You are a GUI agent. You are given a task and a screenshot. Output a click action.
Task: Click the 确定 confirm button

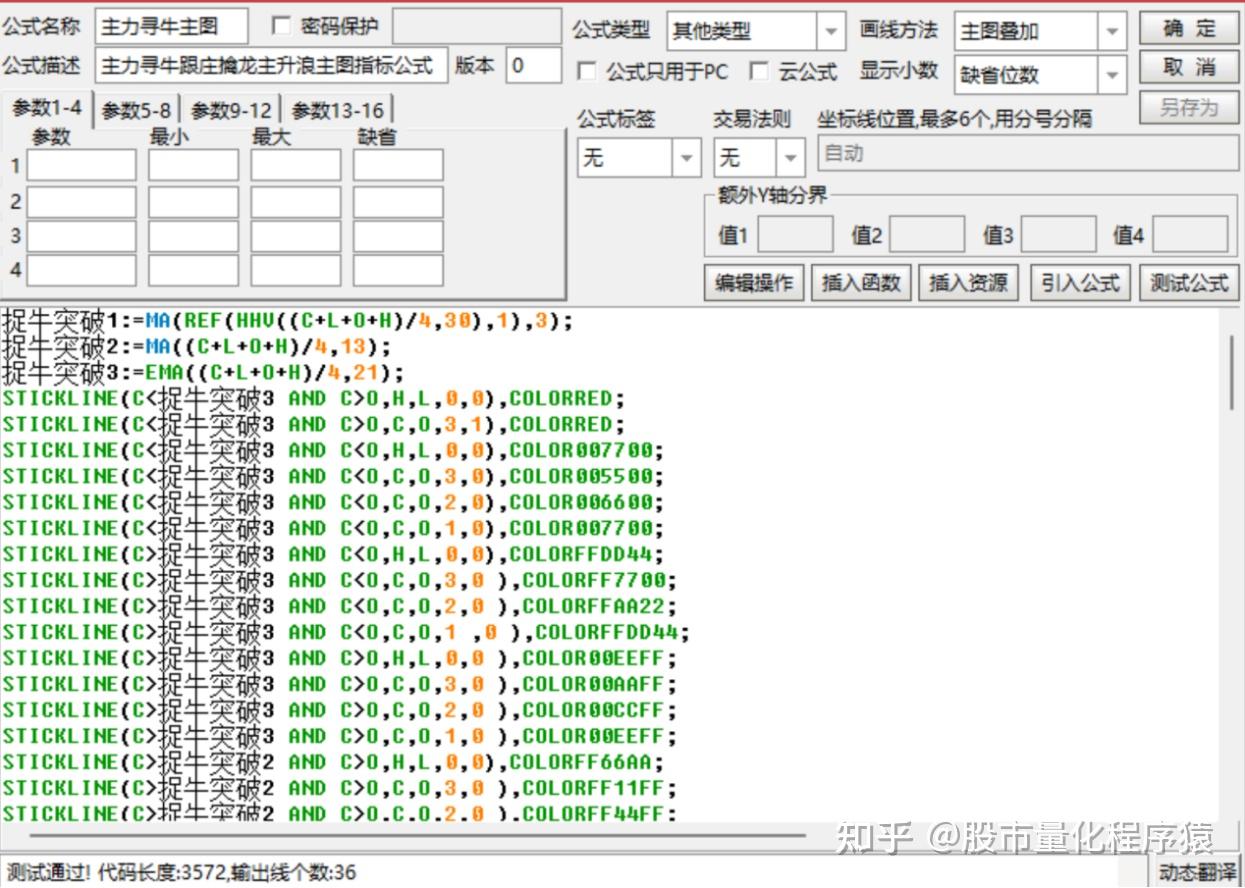pyautogui.click(x=1189, y=28)
